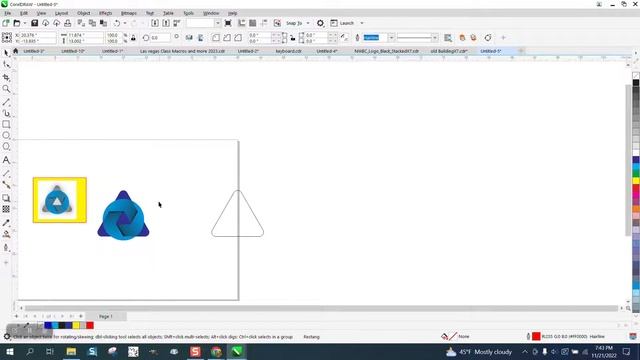Select the Text tool

(x=6, y=160)
